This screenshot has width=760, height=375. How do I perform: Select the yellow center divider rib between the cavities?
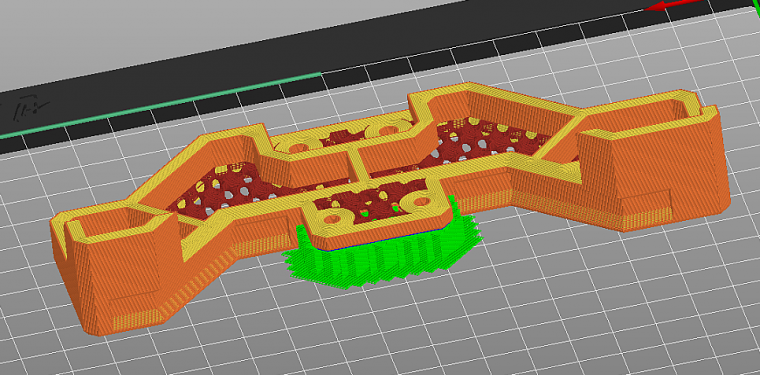(x=356, y=165)
